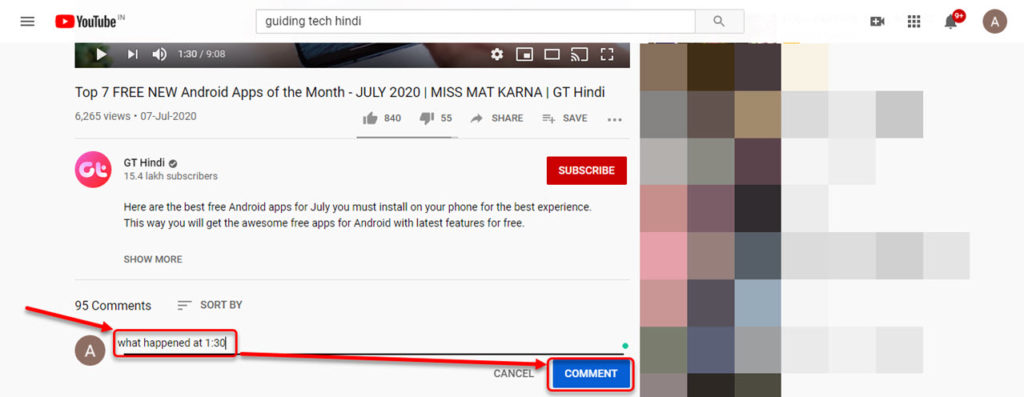
Task: Open the account avatar menu
Action: [x=995, y=22]
